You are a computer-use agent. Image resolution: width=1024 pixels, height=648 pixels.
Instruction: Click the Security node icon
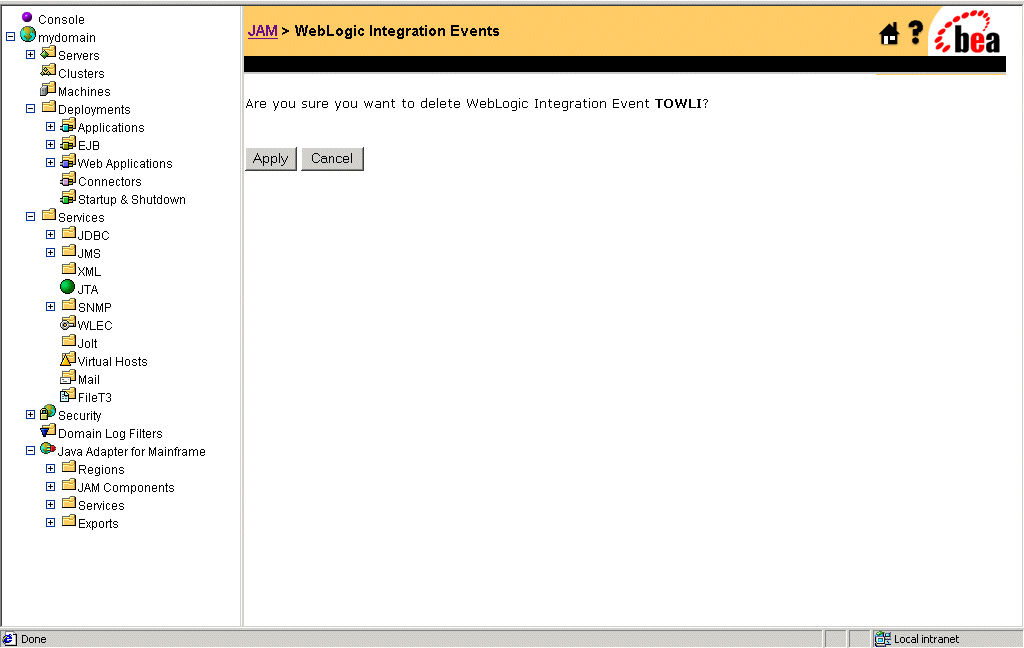pyautogui.click(x=48, y=412)
